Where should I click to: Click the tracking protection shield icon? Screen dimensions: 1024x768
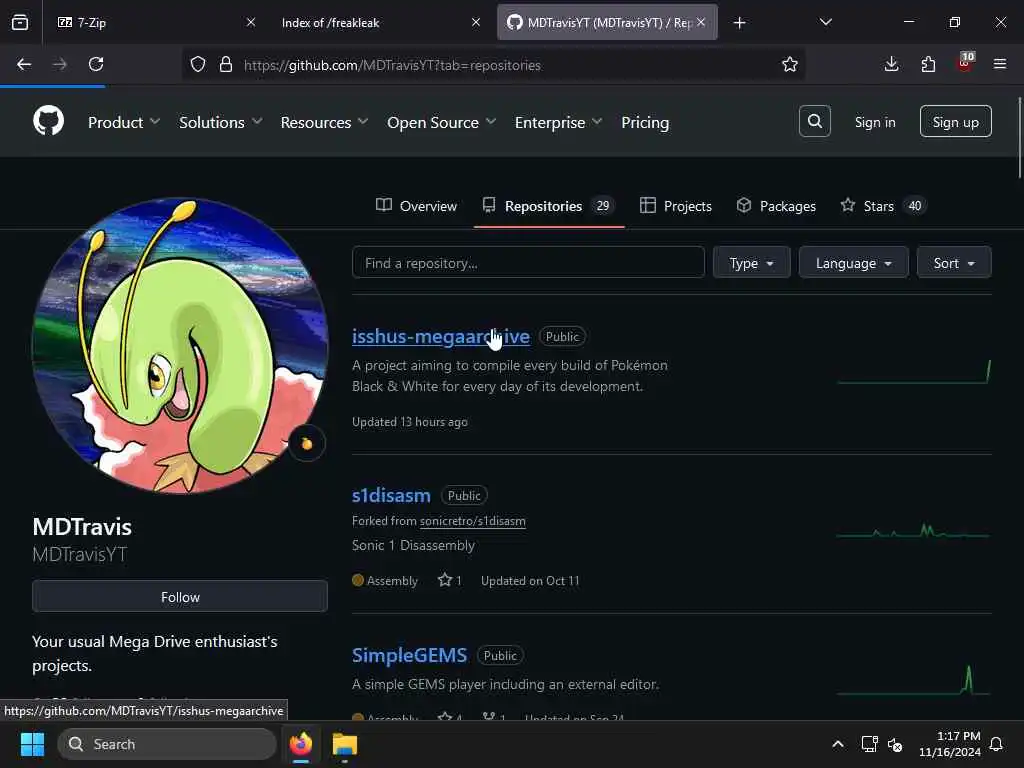(x=198, y=64)
